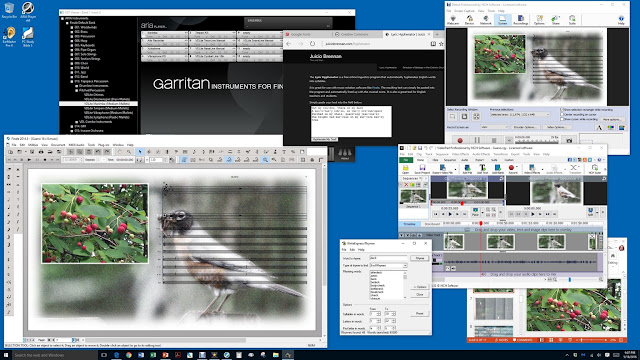
Task: Click Add File in VideoPad toolbar
Action: point(467,169)
